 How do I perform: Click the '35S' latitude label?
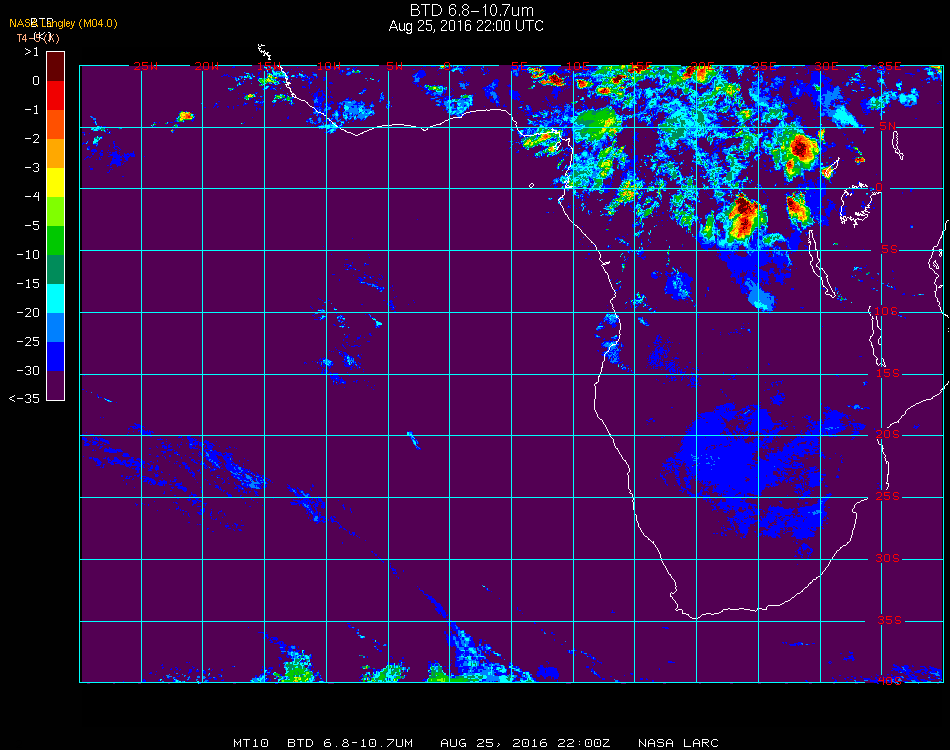[x=889, y=620]
